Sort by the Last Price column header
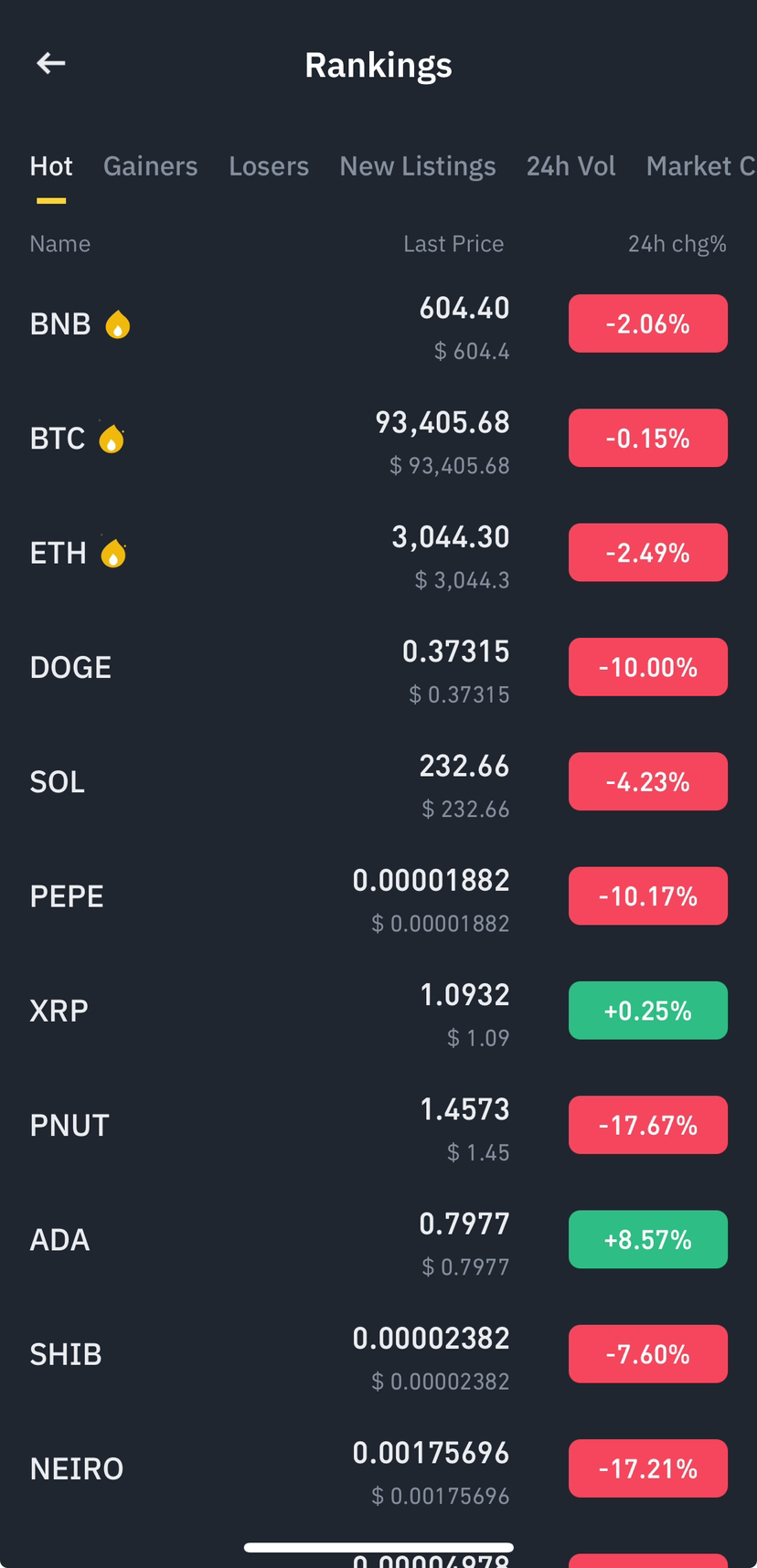The height and width of the screenshot is (1568, 757). (x=453, y=244)
